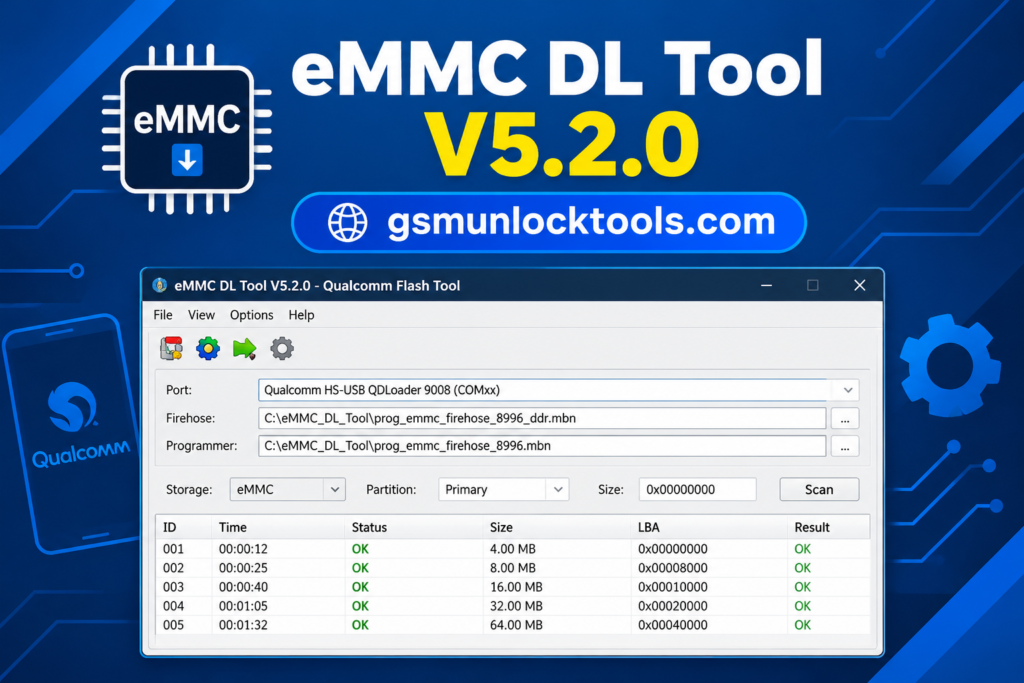The width and height of the screenshot is (1024, 683).
Task: Open the Help menu
Action: coord(301,315)
